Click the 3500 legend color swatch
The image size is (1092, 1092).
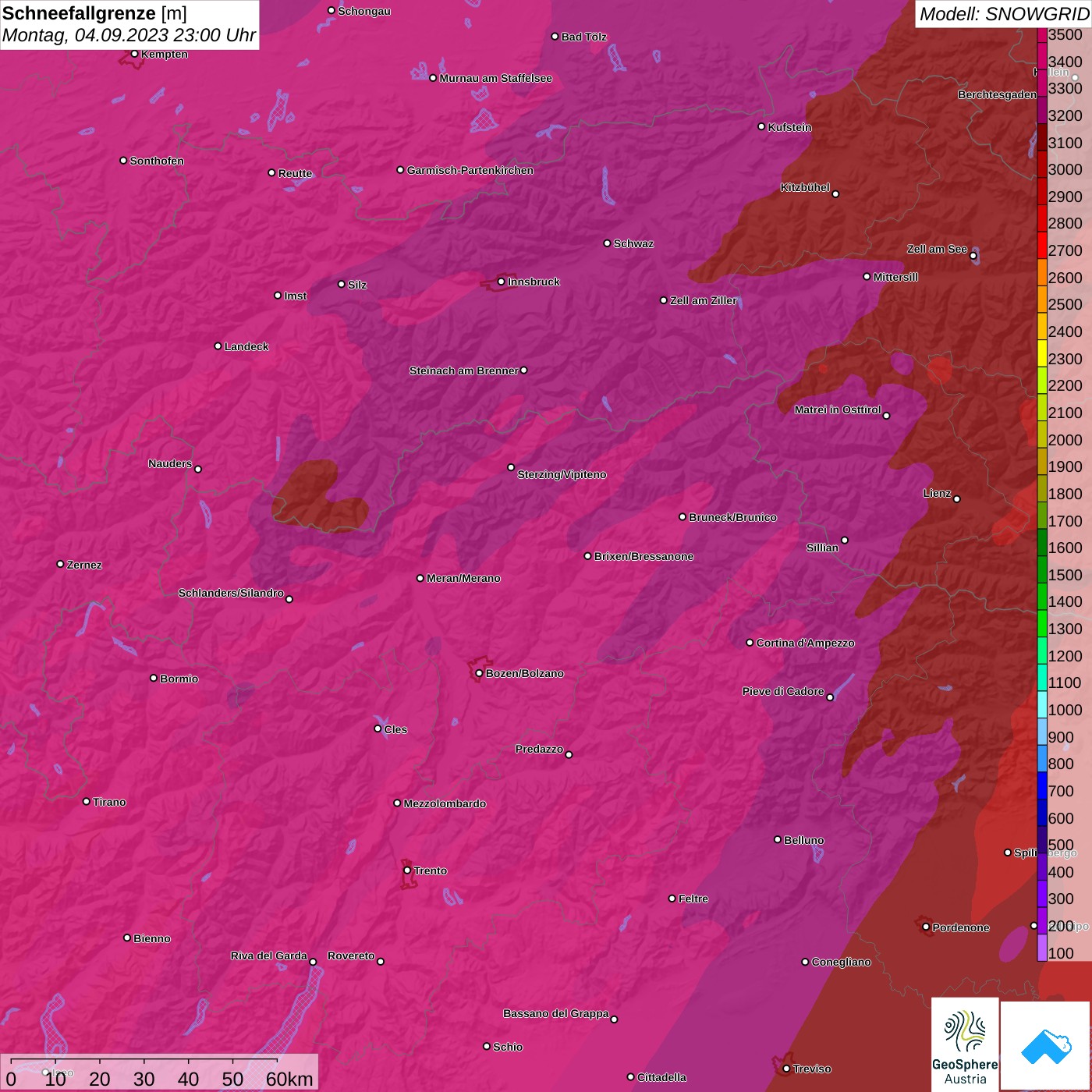pos(1042,35)
